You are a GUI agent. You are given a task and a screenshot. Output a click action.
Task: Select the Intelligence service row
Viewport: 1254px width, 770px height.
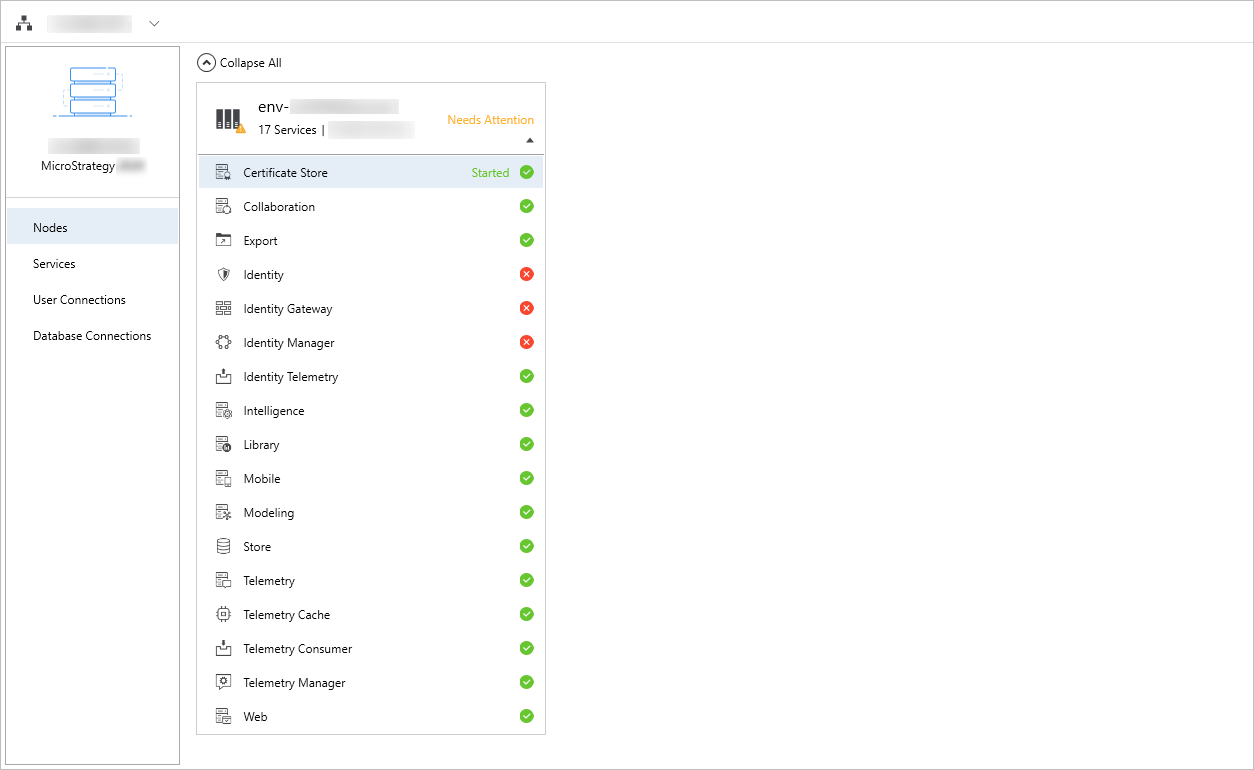click(x=370, y=411)
